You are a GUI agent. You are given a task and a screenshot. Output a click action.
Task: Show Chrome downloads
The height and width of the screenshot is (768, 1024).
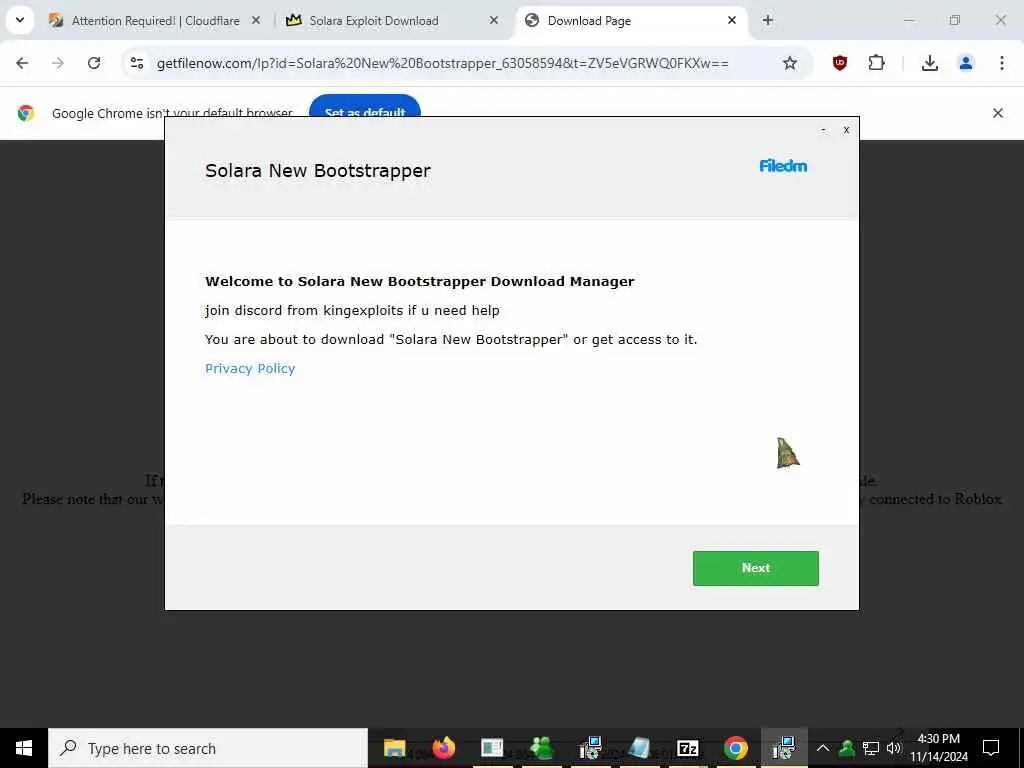[930, 63]
